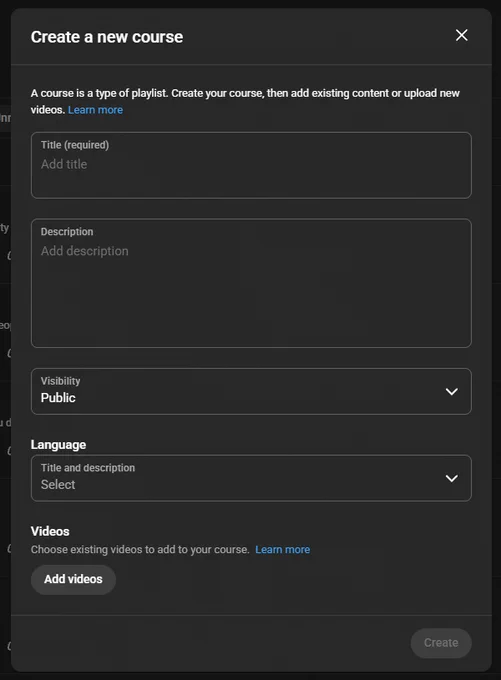The image size is (501, 680).
Task: Click the Add videos button
Action: tap(73, 579)
